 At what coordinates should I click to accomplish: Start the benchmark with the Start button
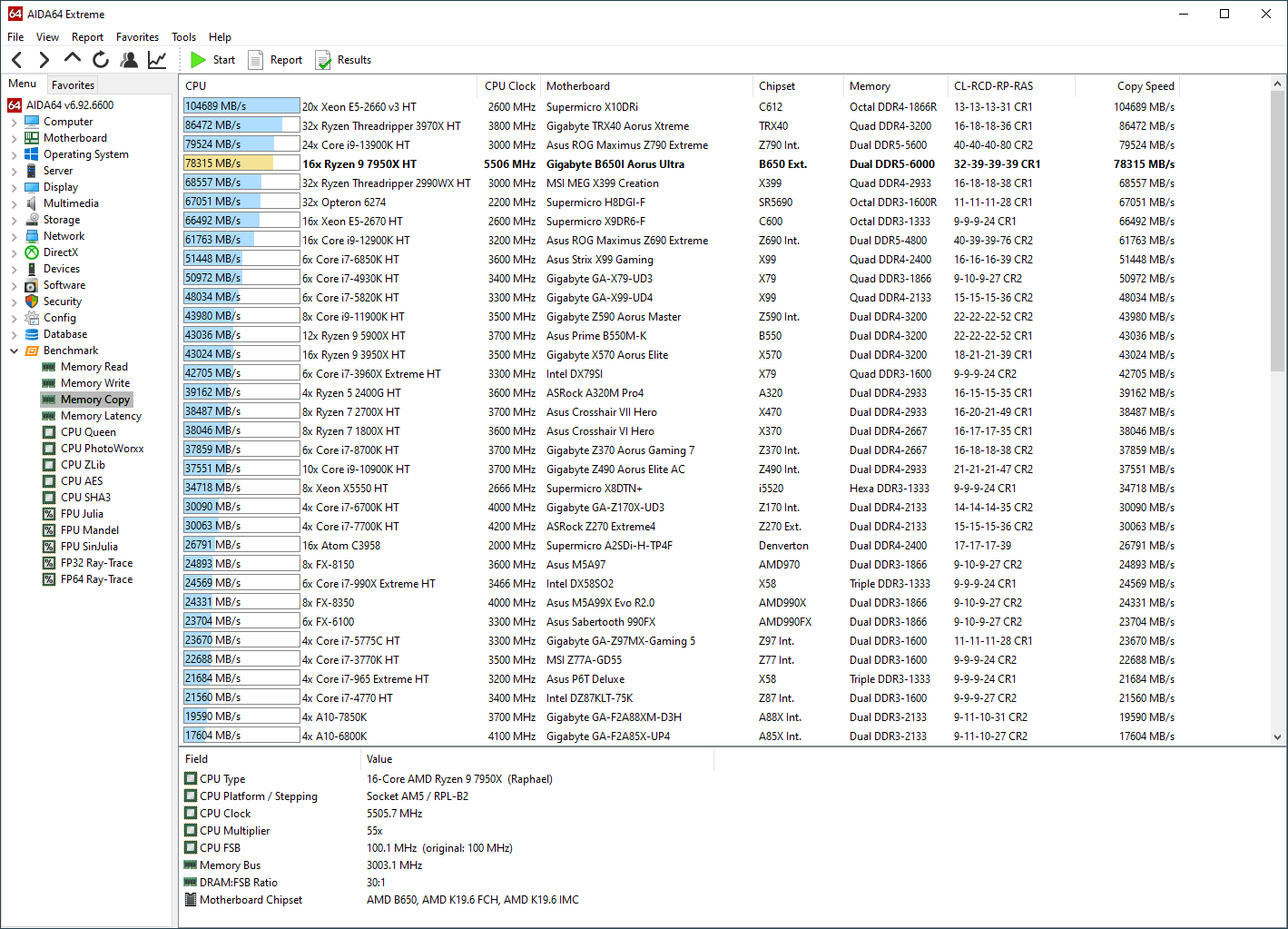pos(213,60)
